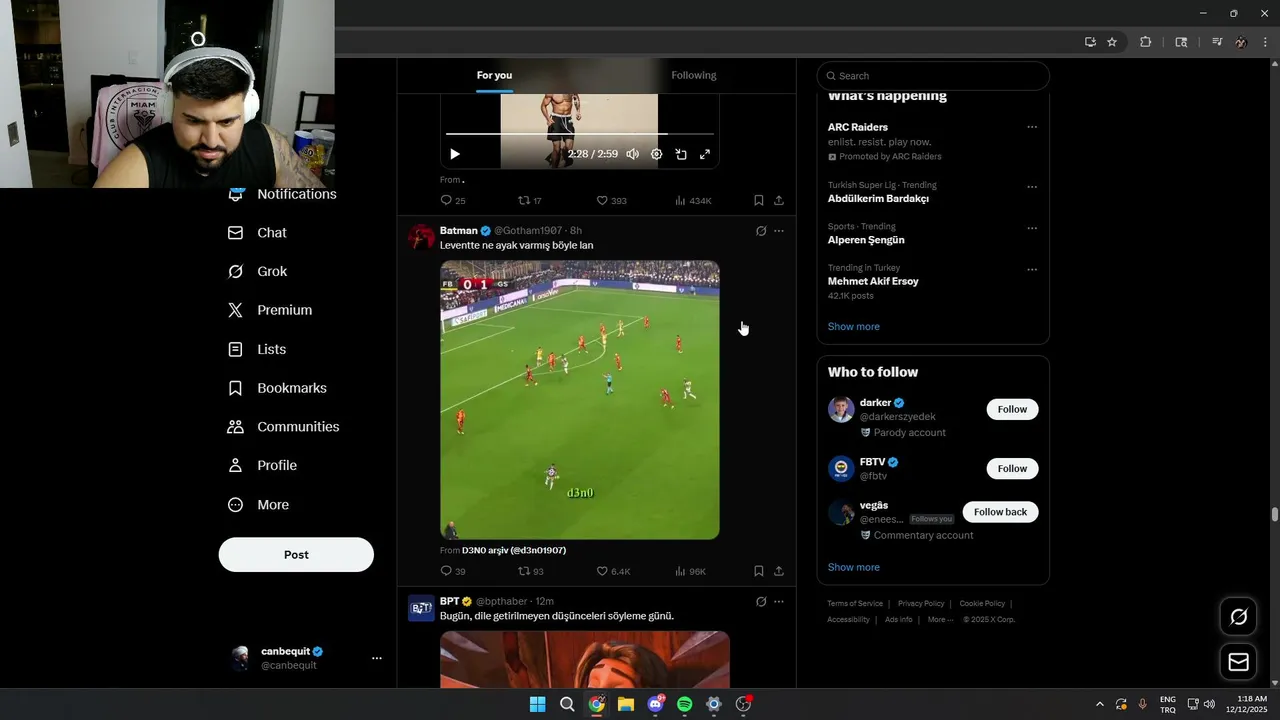This screenshot has height=720, width=1280.
Task: Open the BPT account avatar
Action: (421, 608)
